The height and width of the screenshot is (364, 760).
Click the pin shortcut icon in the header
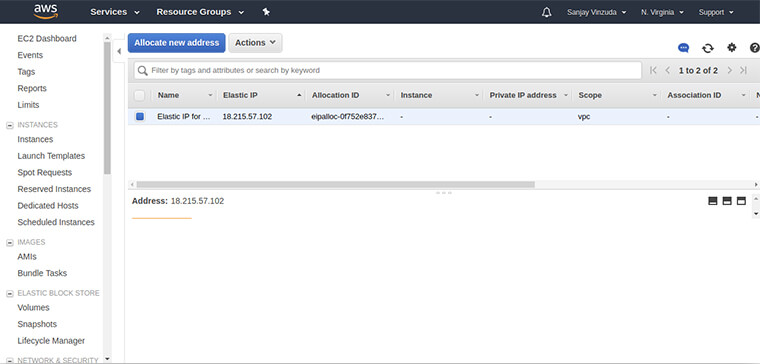266,12
